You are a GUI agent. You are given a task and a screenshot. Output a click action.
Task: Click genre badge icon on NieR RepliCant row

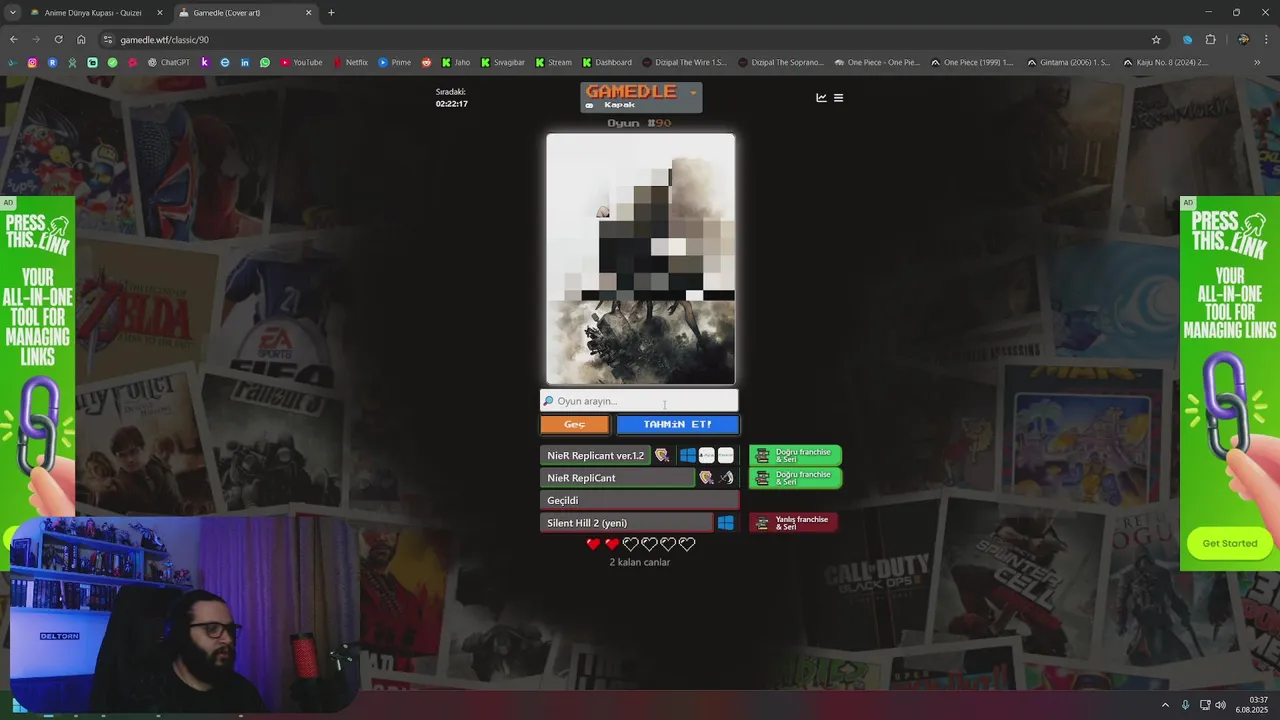[x=706, y=478]
